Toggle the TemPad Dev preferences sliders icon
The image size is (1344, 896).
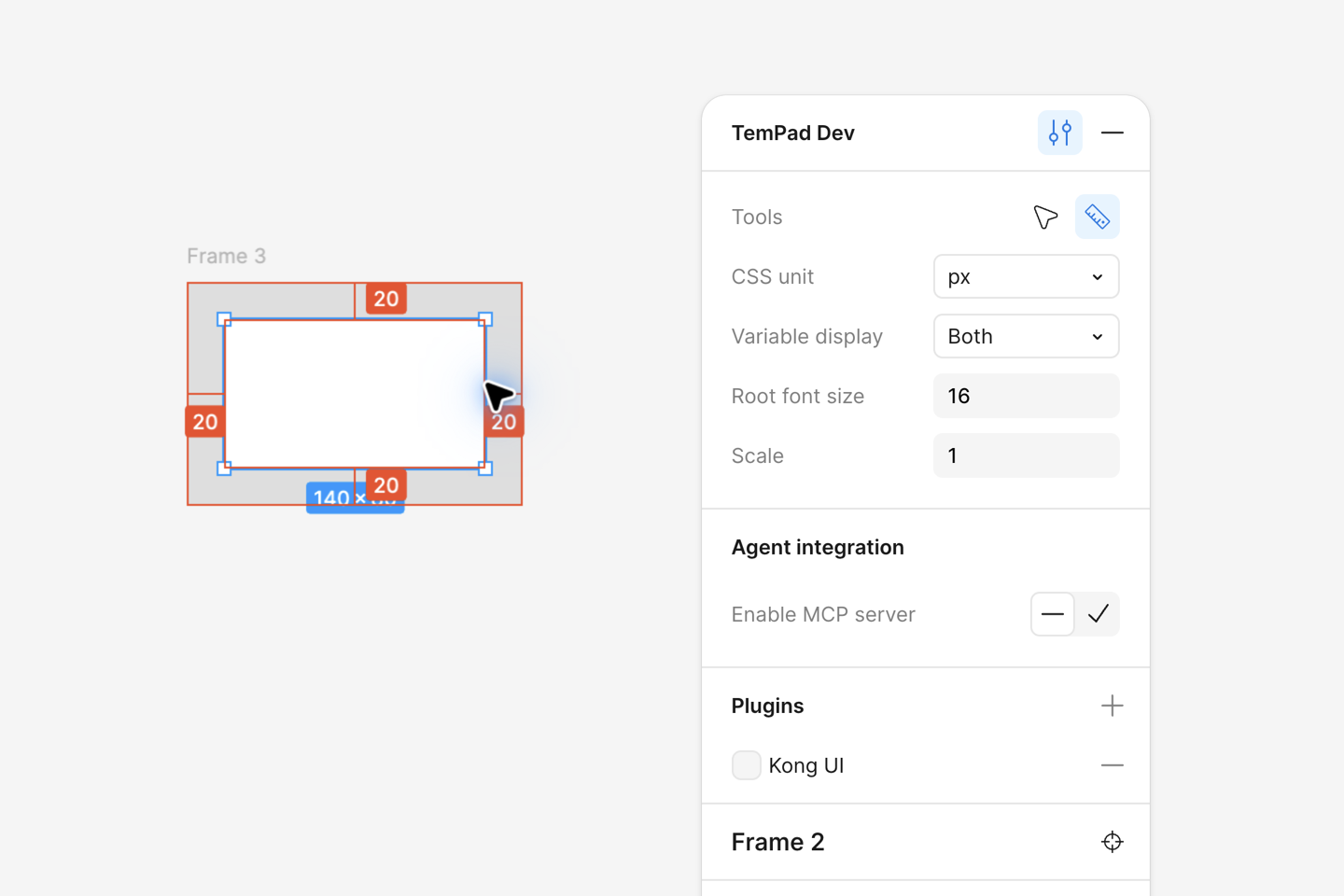coord(1059,133)
